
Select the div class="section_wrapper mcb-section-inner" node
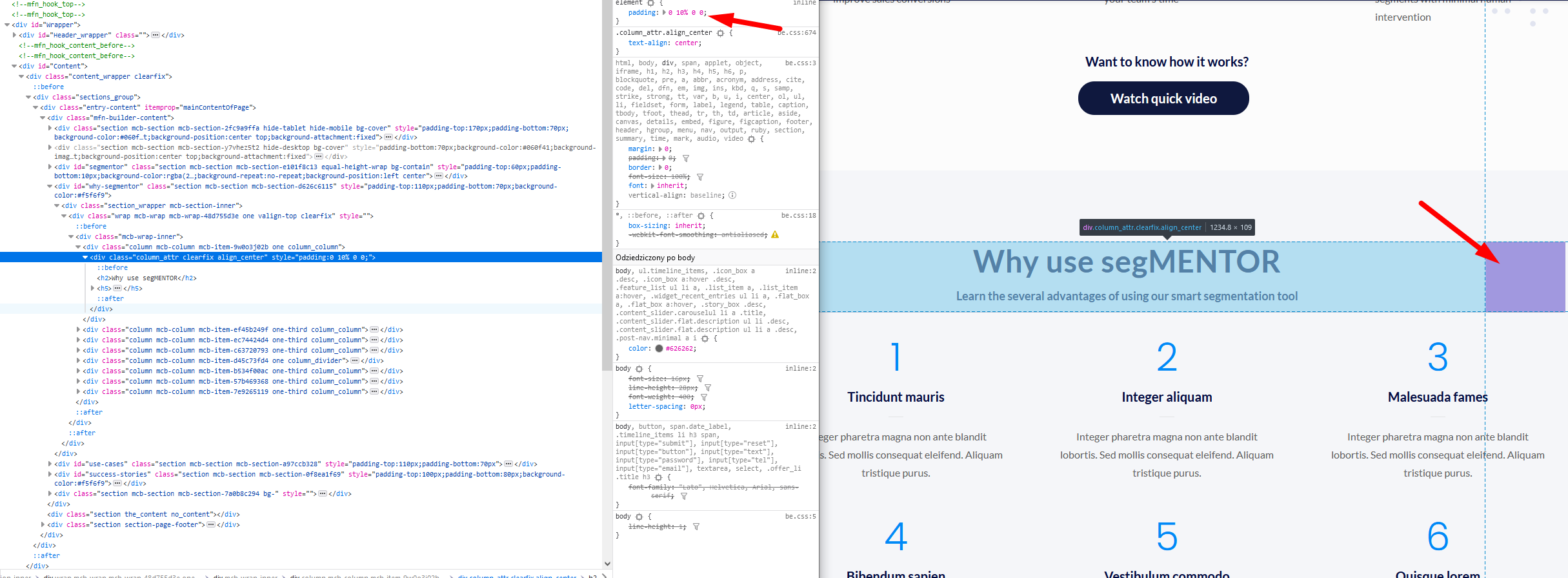152,206
